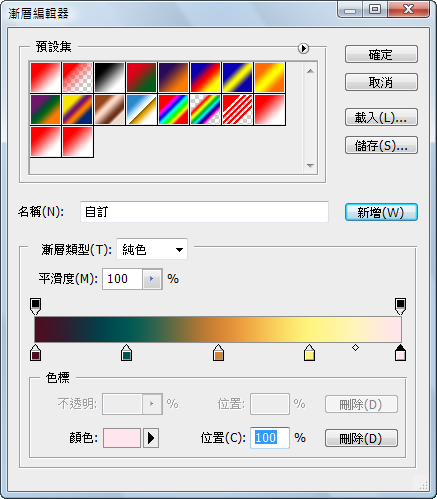Select the pale pink color stop
437x499 pixels.
pos(400,353)
